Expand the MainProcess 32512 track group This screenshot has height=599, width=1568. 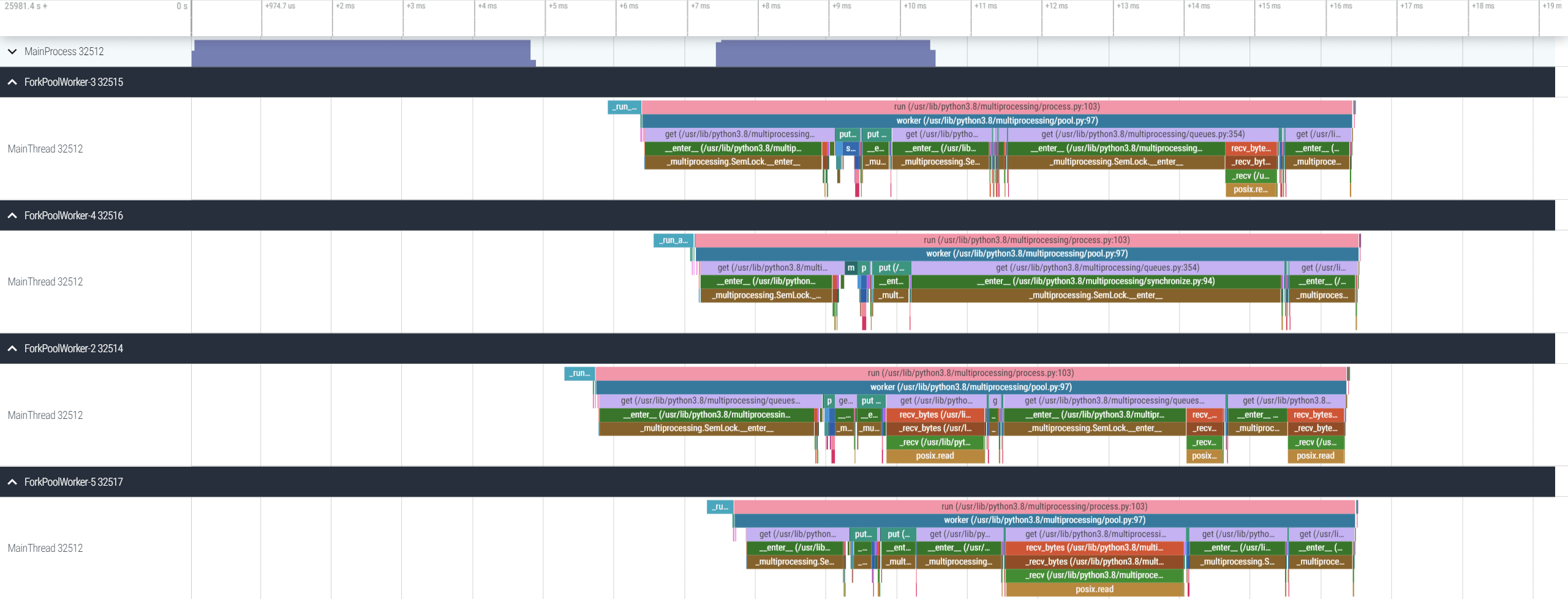coord(12,51)
